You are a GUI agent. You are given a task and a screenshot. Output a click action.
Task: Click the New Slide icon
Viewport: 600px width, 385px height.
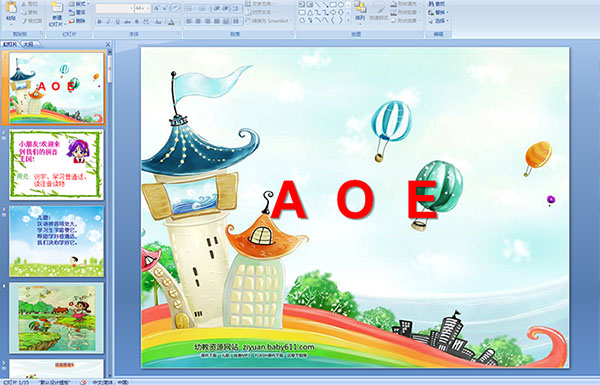point(57,8)
